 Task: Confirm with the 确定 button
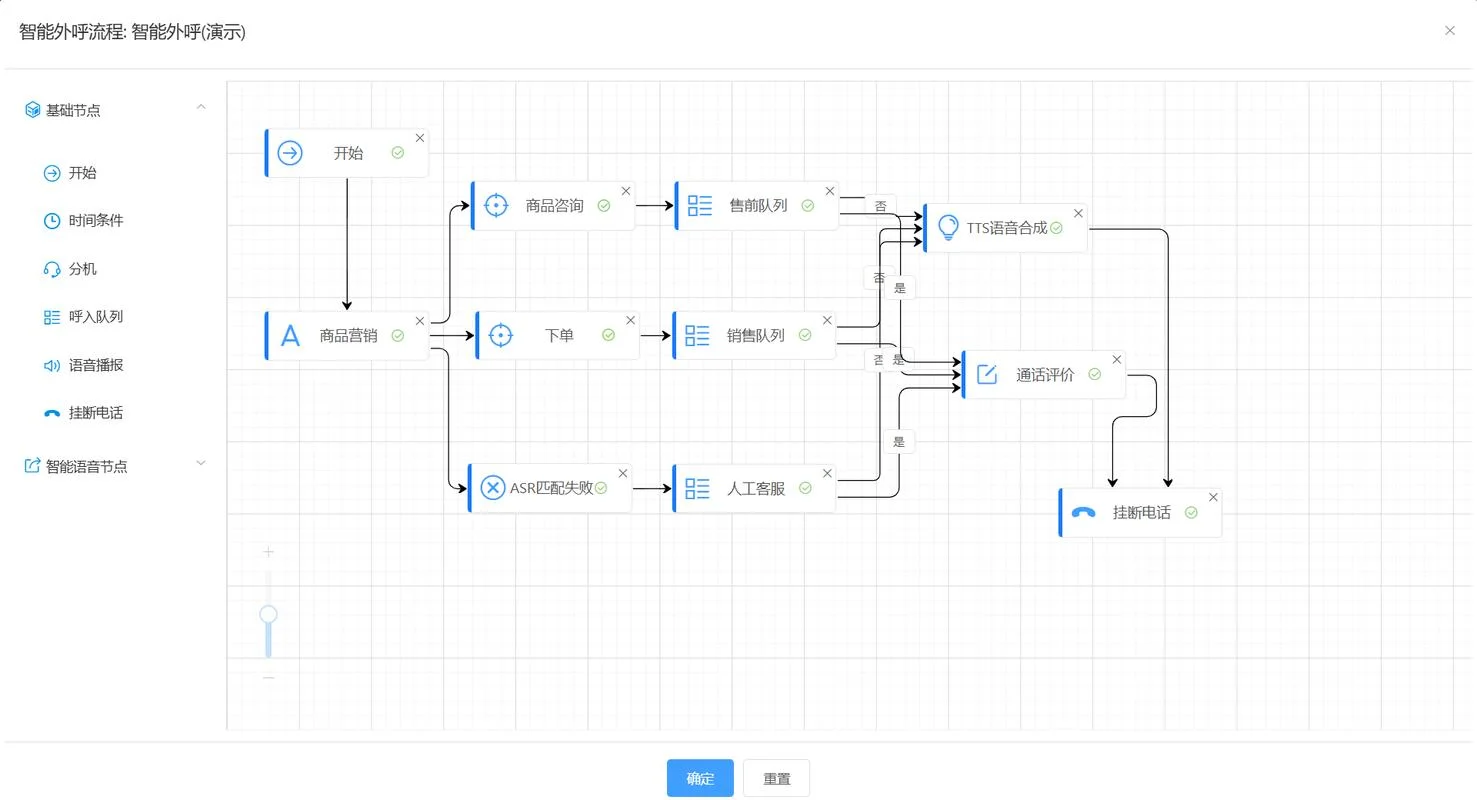click(700, 778)
